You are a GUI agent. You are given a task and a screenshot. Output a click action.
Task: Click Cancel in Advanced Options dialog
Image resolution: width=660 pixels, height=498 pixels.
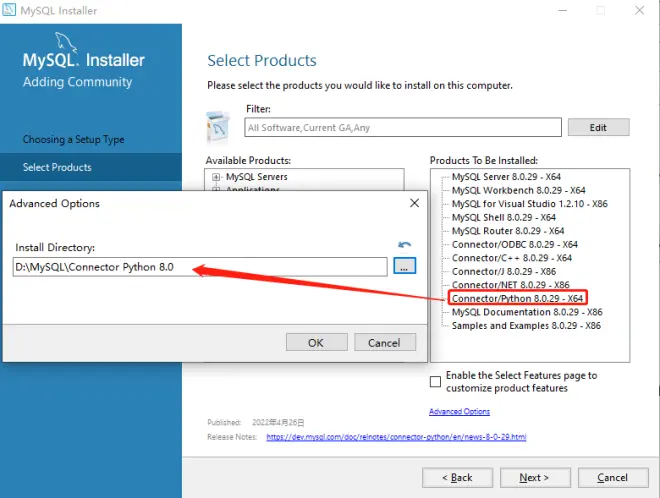(x=385, y=342)
